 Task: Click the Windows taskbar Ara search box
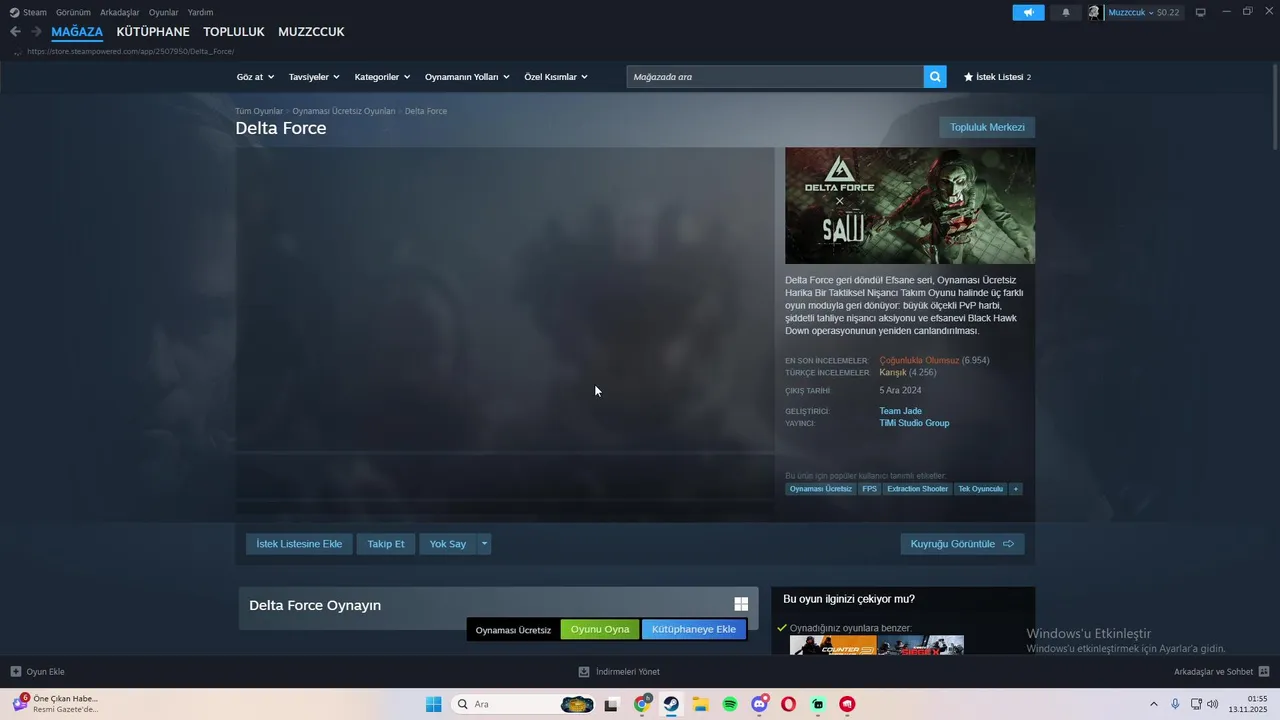point(524,704)
